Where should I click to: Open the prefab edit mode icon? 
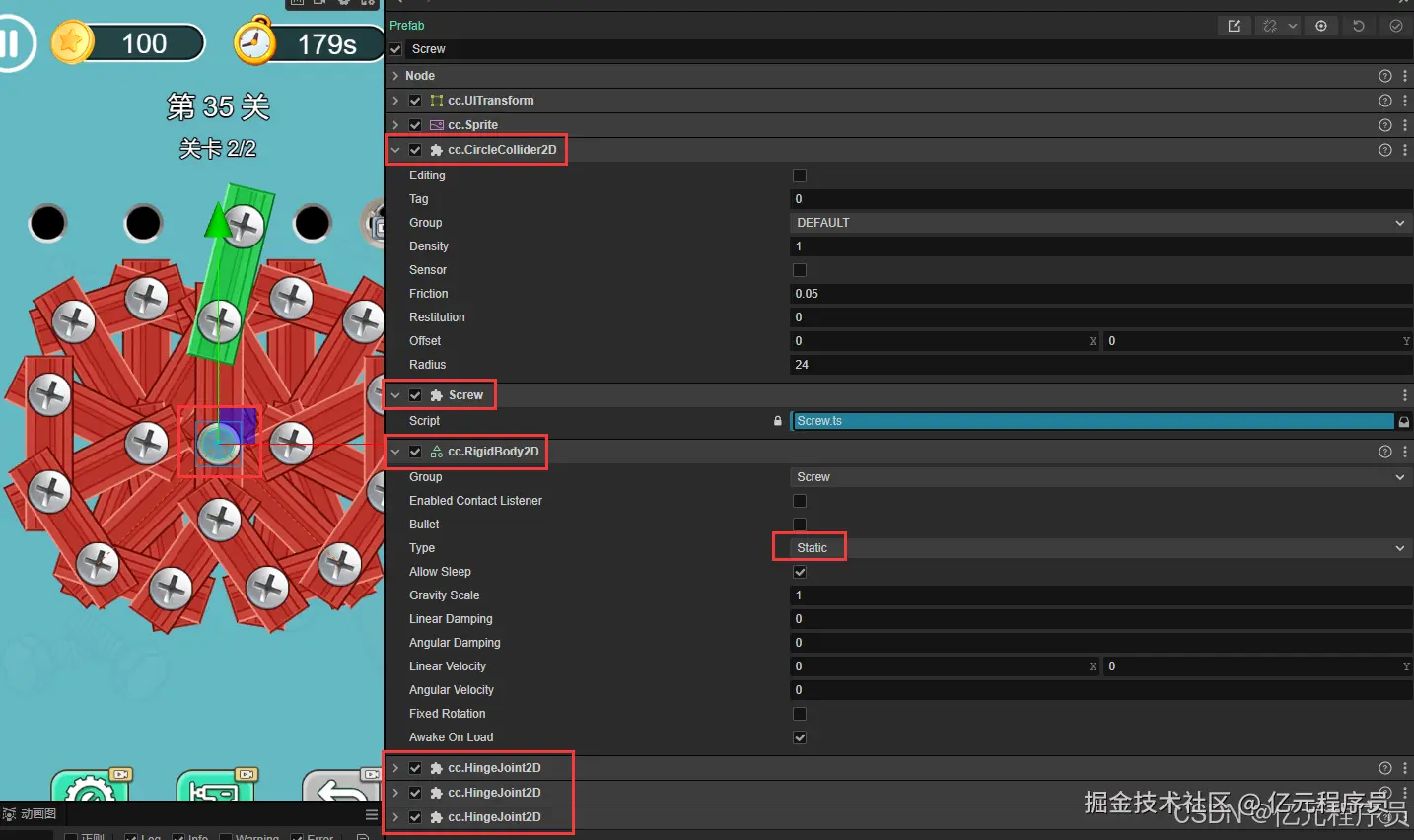pos(1235,26)
